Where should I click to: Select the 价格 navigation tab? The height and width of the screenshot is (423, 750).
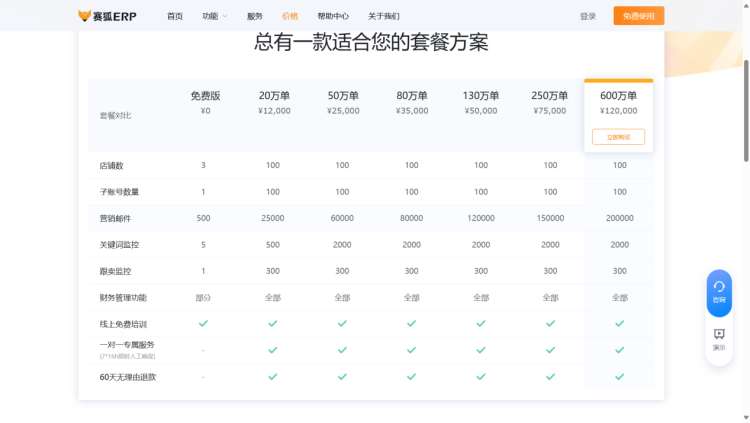(x=290, y=16)
